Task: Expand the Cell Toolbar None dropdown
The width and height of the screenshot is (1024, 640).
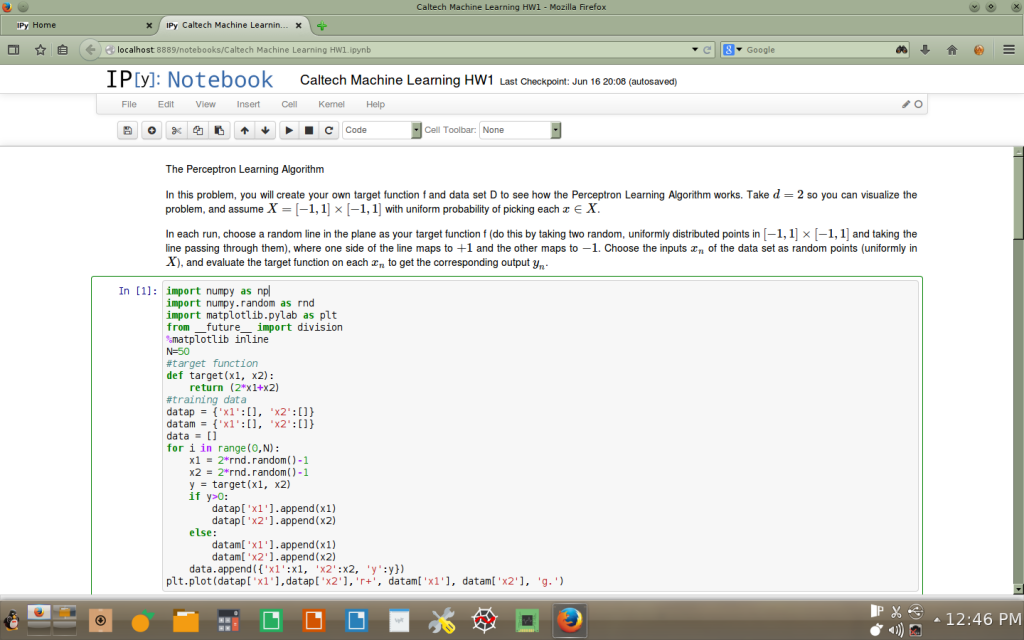Action: pyautogui.click(x=520, y=130)
